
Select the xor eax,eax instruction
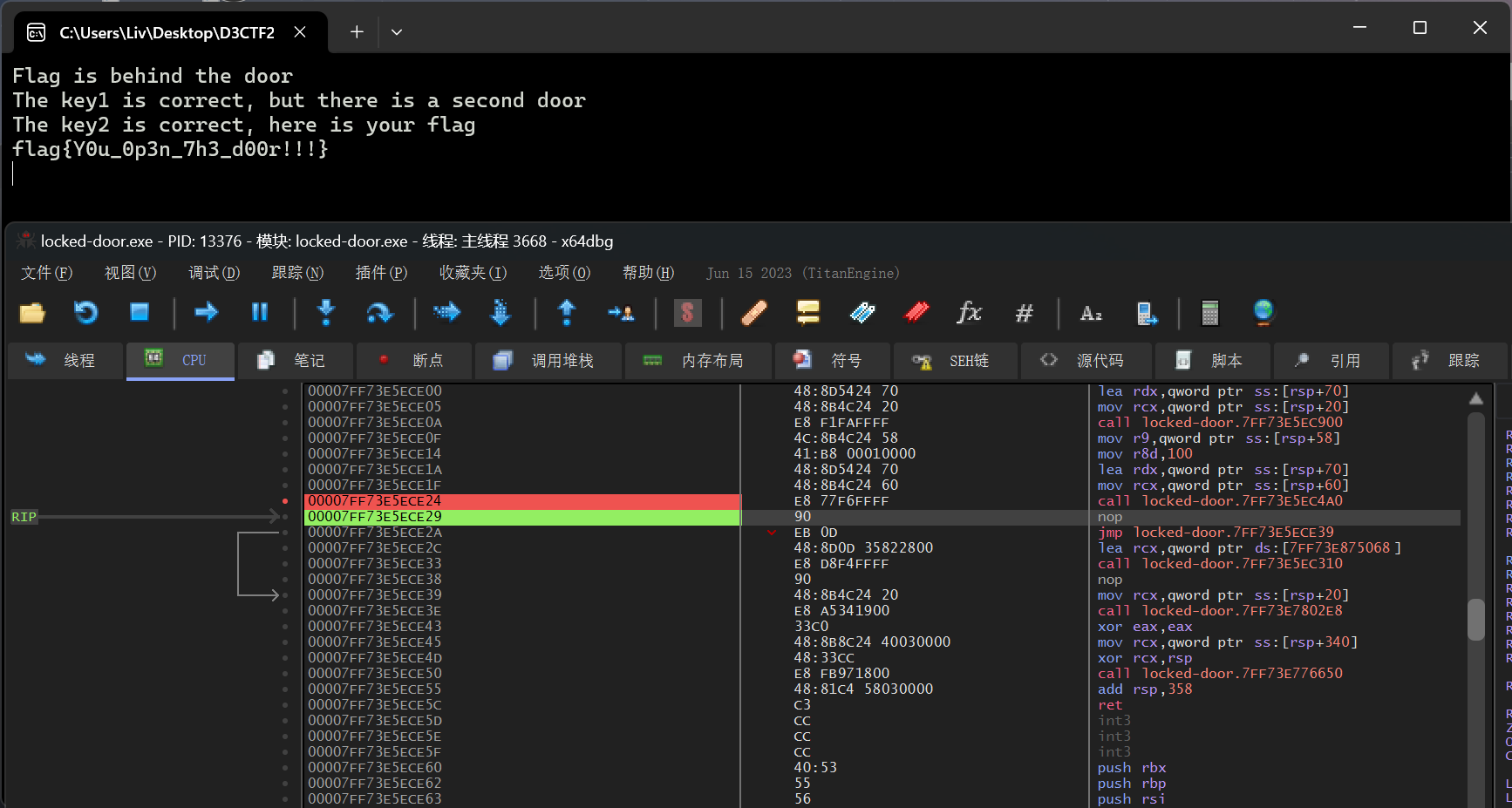[1145, 627]
